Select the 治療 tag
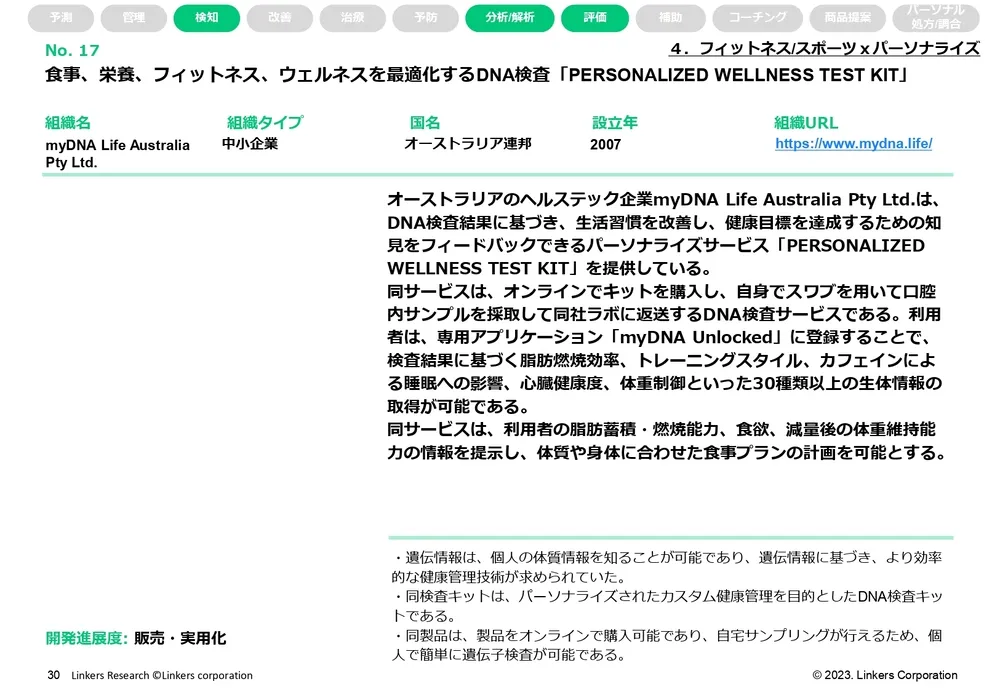1000x692 pixels. (x=353, y=18)
